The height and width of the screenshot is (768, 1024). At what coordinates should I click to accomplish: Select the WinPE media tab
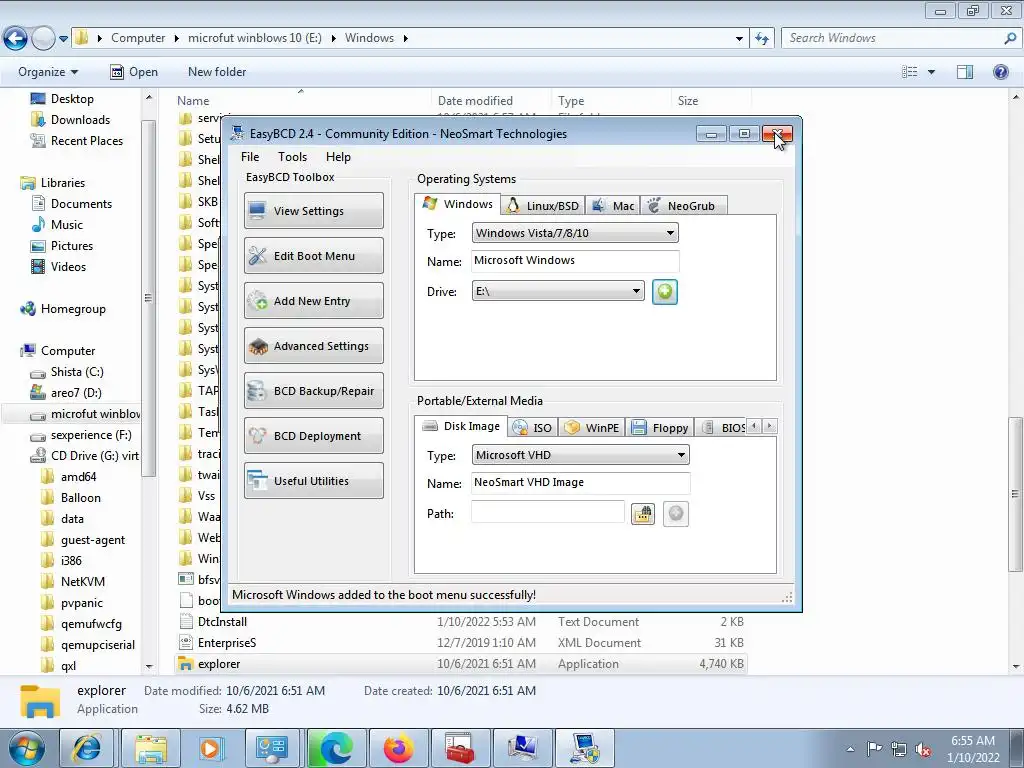coord(592,428)
